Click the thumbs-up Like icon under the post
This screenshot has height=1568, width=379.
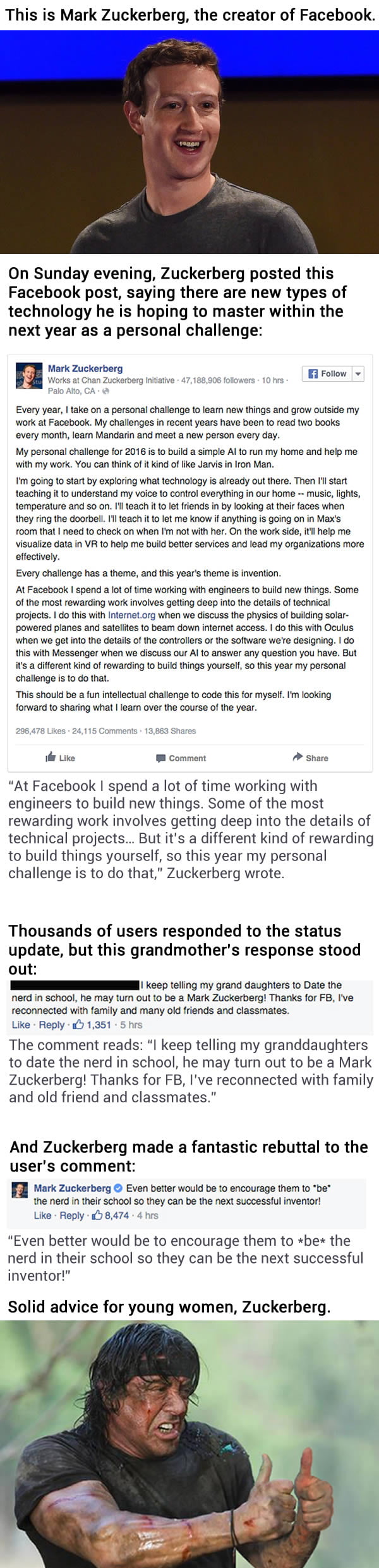(x=51, y=757)
